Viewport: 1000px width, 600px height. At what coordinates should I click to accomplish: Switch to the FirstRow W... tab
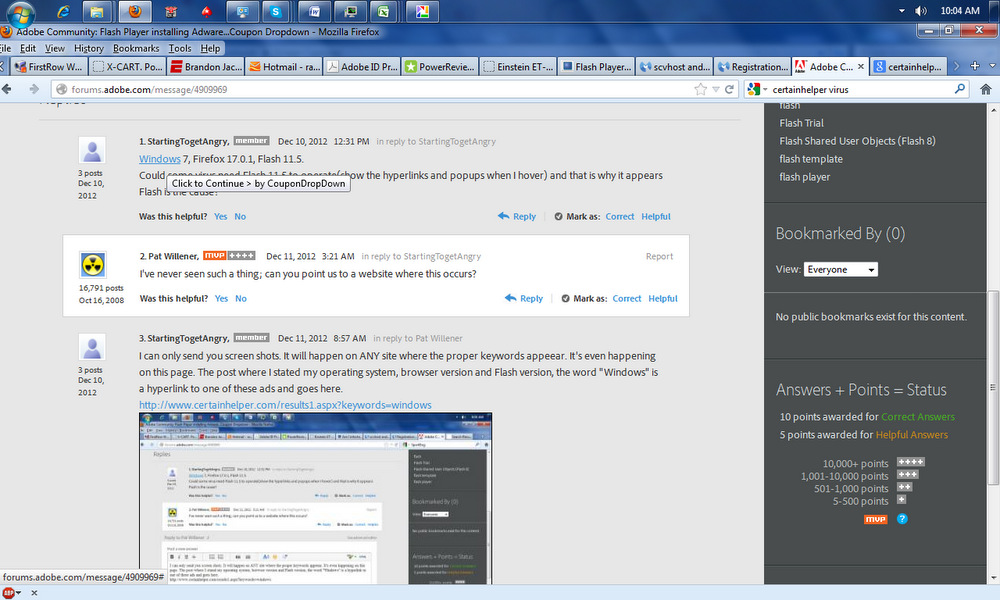[x=48, y=66]
